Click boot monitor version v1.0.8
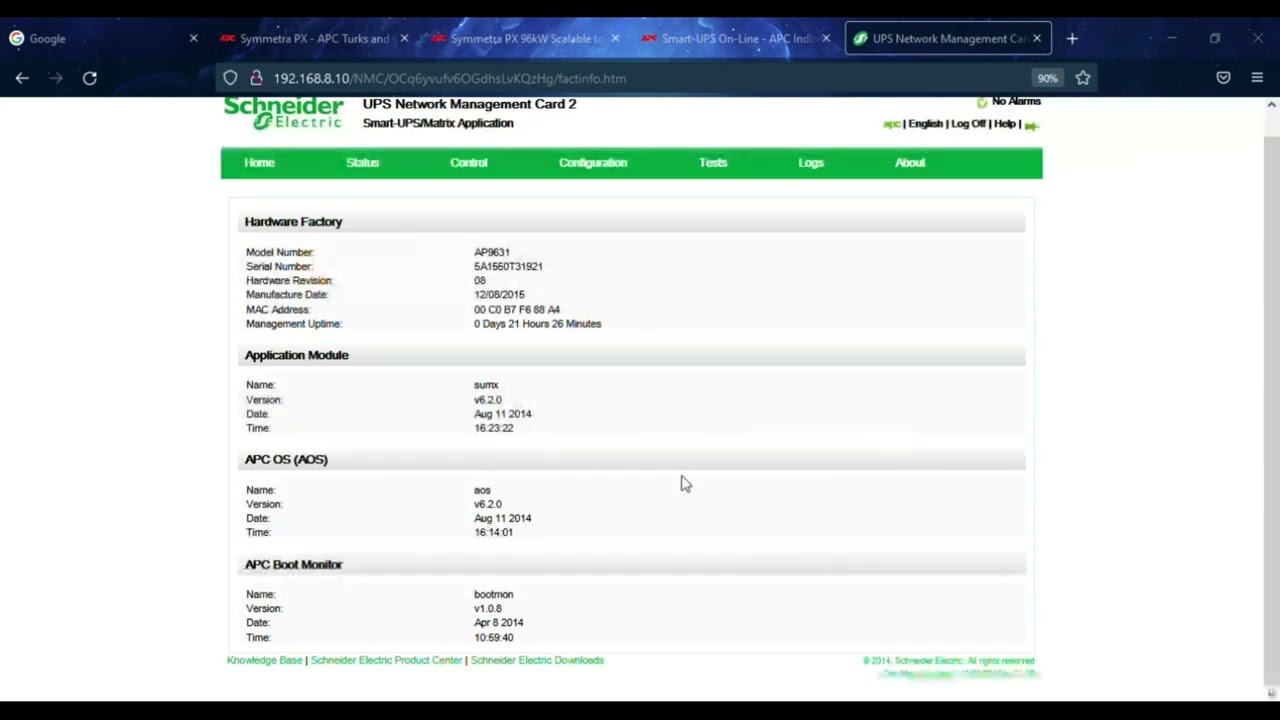The height and width of the screenshot is (720, 1280). tap(488, 608)
